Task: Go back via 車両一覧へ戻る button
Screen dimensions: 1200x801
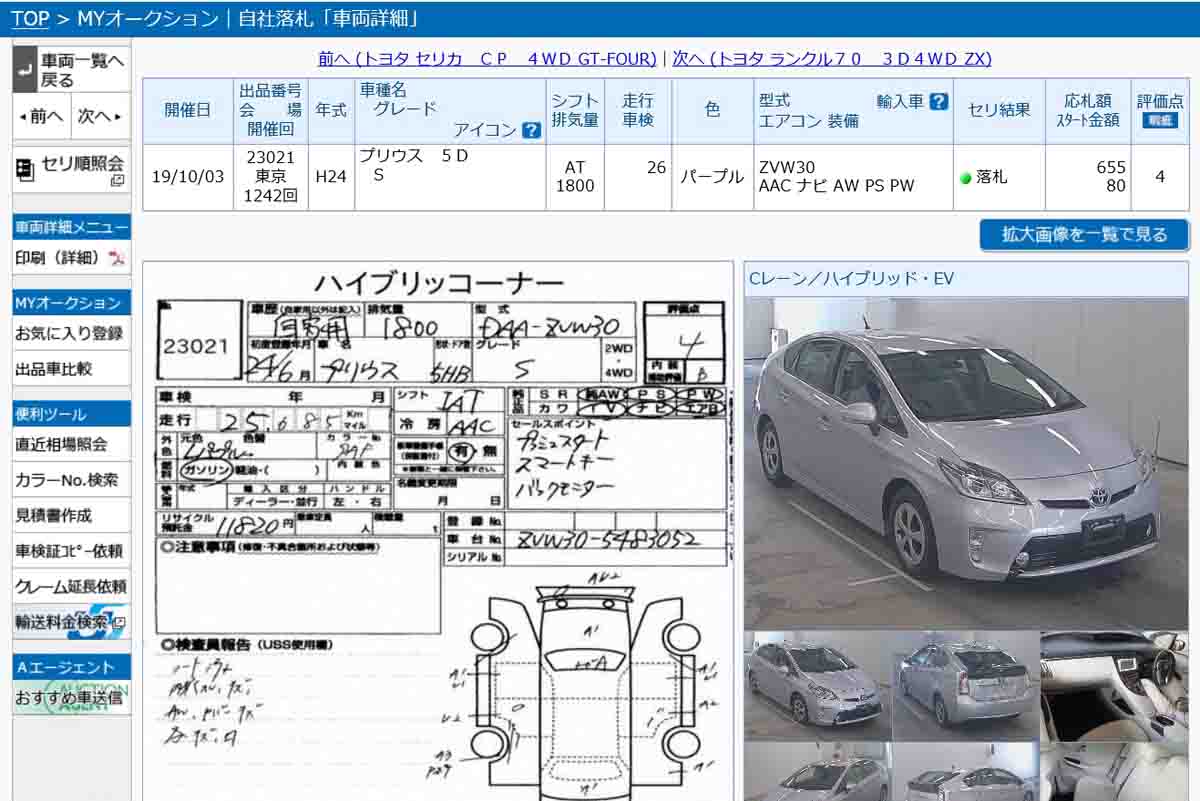Action: point(71,70)
